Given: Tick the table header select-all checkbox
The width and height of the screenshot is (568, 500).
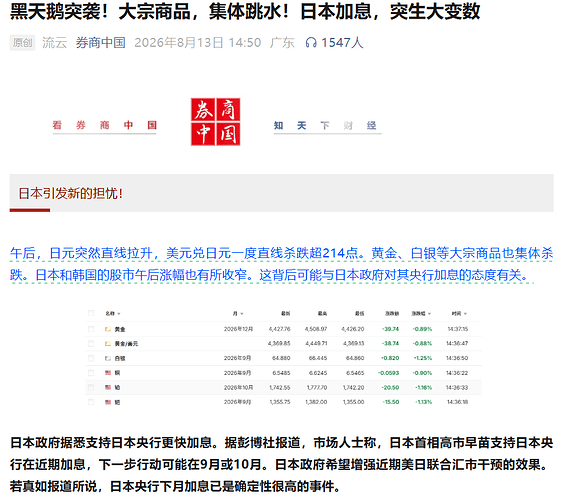Looking at the screenshot, I should tap(91, 313).
